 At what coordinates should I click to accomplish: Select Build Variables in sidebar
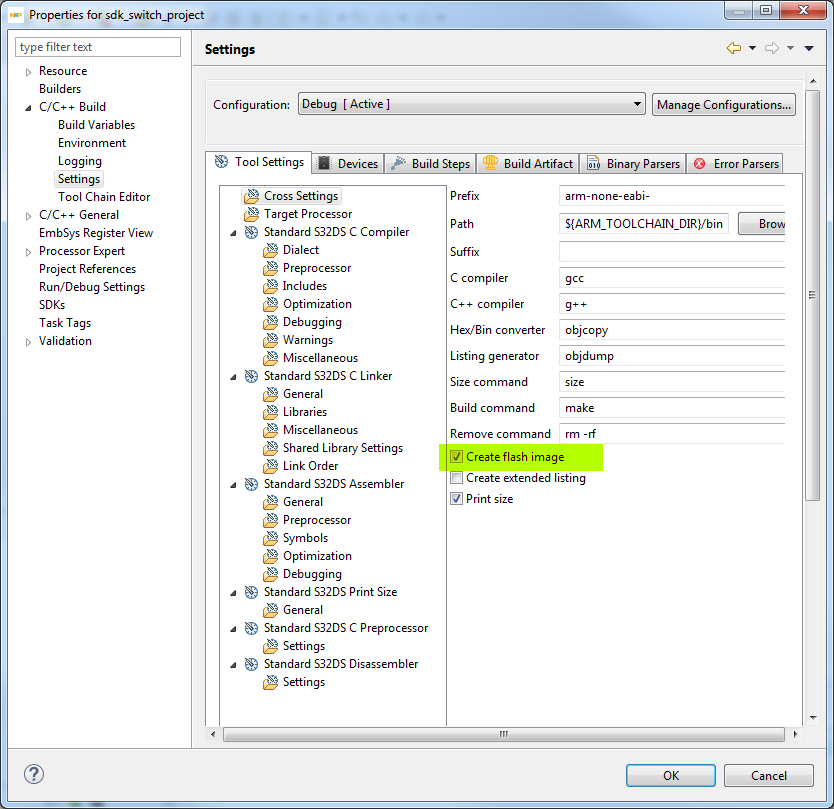pyautogui.click(x=96, y=125)
